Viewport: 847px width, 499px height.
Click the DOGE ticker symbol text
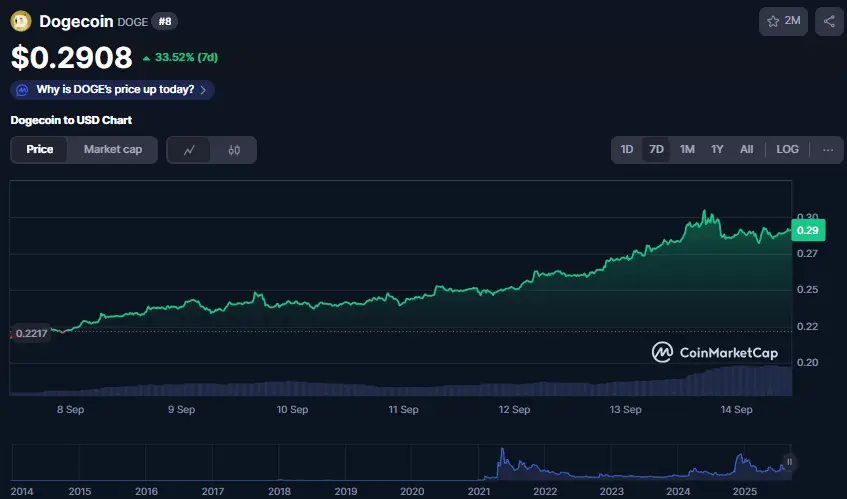click(x=132, y=22)
